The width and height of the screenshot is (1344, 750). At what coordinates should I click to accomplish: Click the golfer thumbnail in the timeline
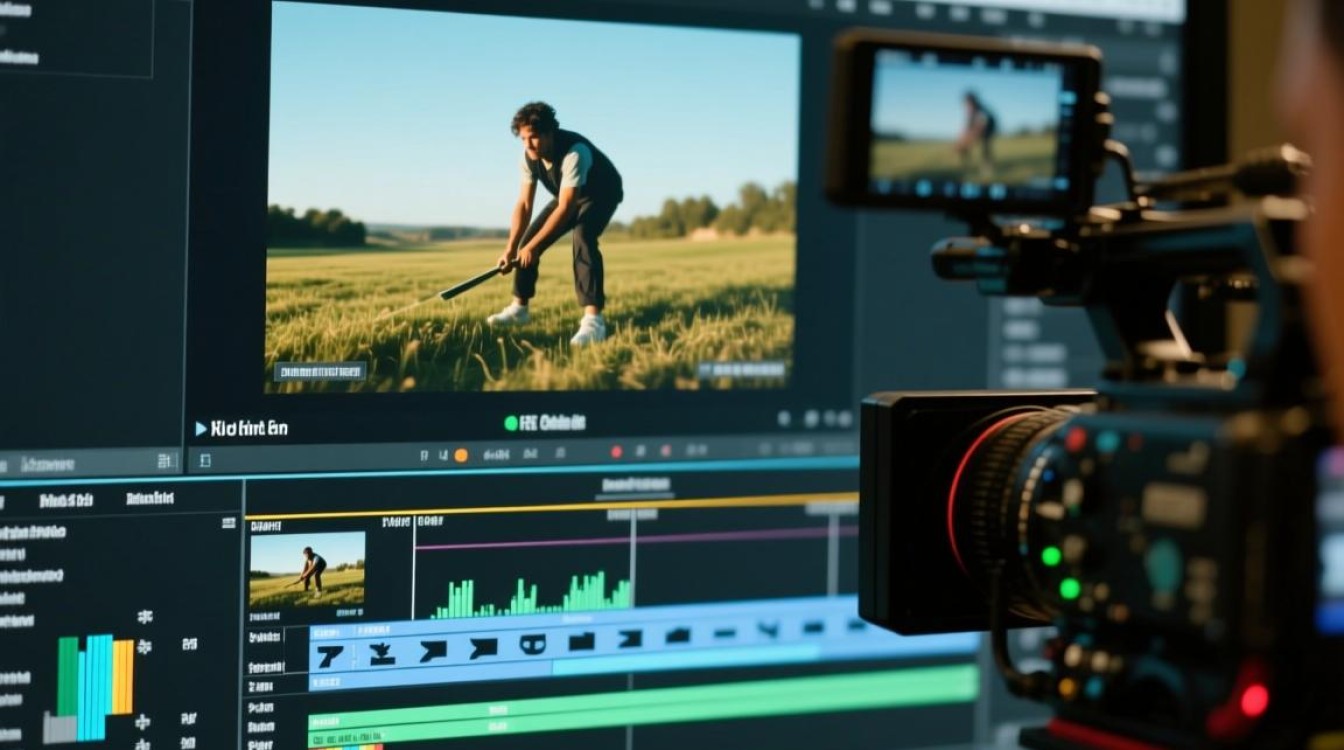pos(307,571)
